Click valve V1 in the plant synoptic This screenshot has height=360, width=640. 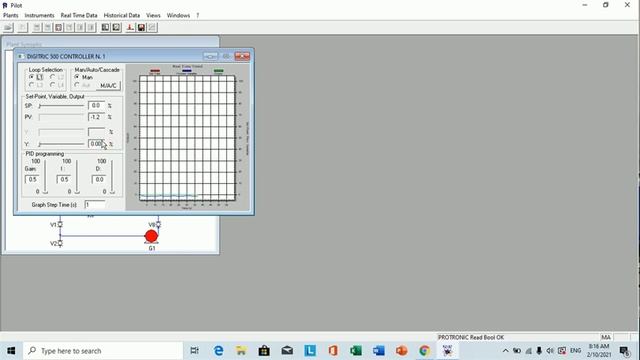[x=60, y=224]
